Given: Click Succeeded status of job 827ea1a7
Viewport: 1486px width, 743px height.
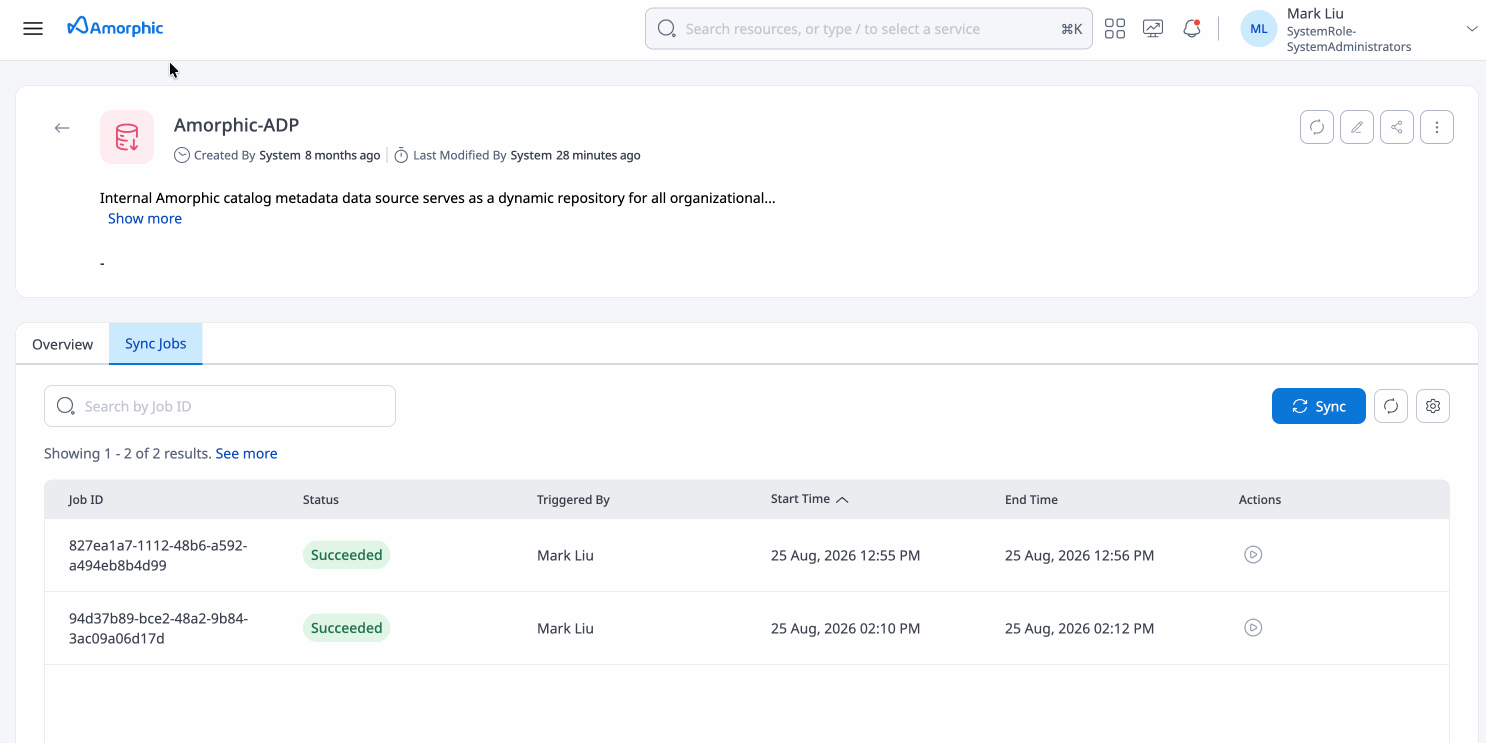Looking at the screenshot, I should coord(346,555).
